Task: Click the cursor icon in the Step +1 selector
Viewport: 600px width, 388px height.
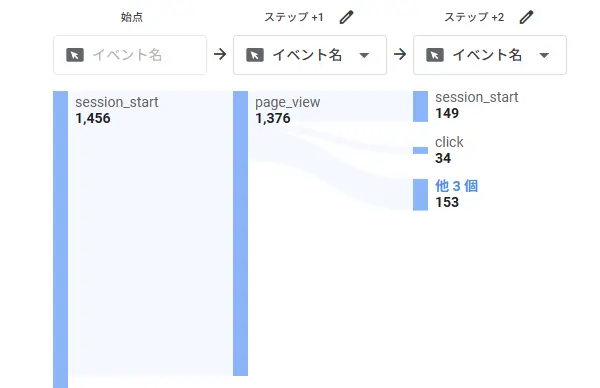Action: coord(255,55)
